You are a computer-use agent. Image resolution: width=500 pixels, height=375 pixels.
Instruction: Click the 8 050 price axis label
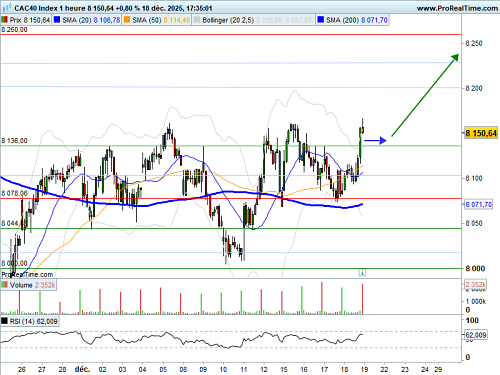474,223
